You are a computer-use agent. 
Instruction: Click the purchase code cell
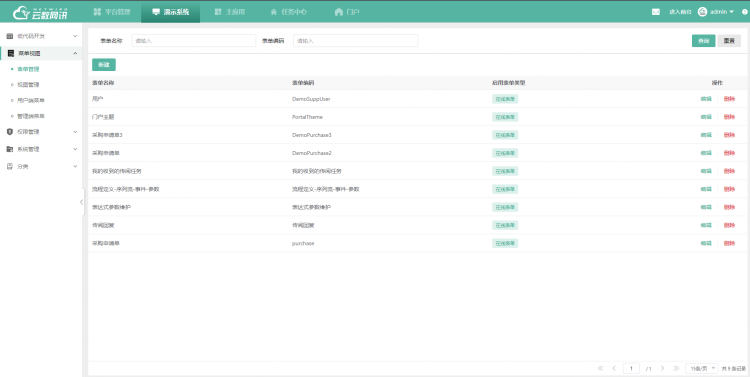point(303,243)
